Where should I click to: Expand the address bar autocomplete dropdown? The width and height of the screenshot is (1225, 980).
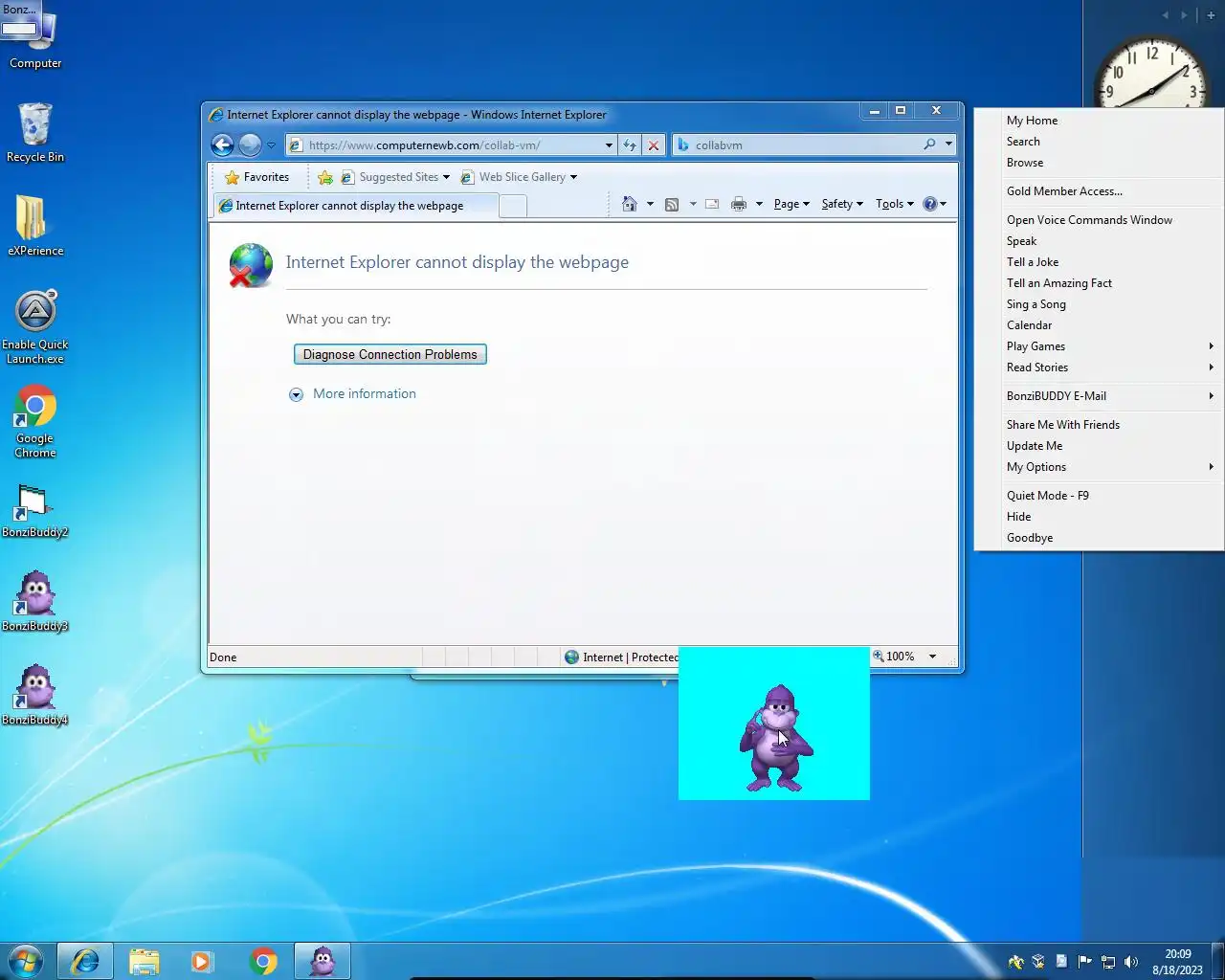coord(609,145)
